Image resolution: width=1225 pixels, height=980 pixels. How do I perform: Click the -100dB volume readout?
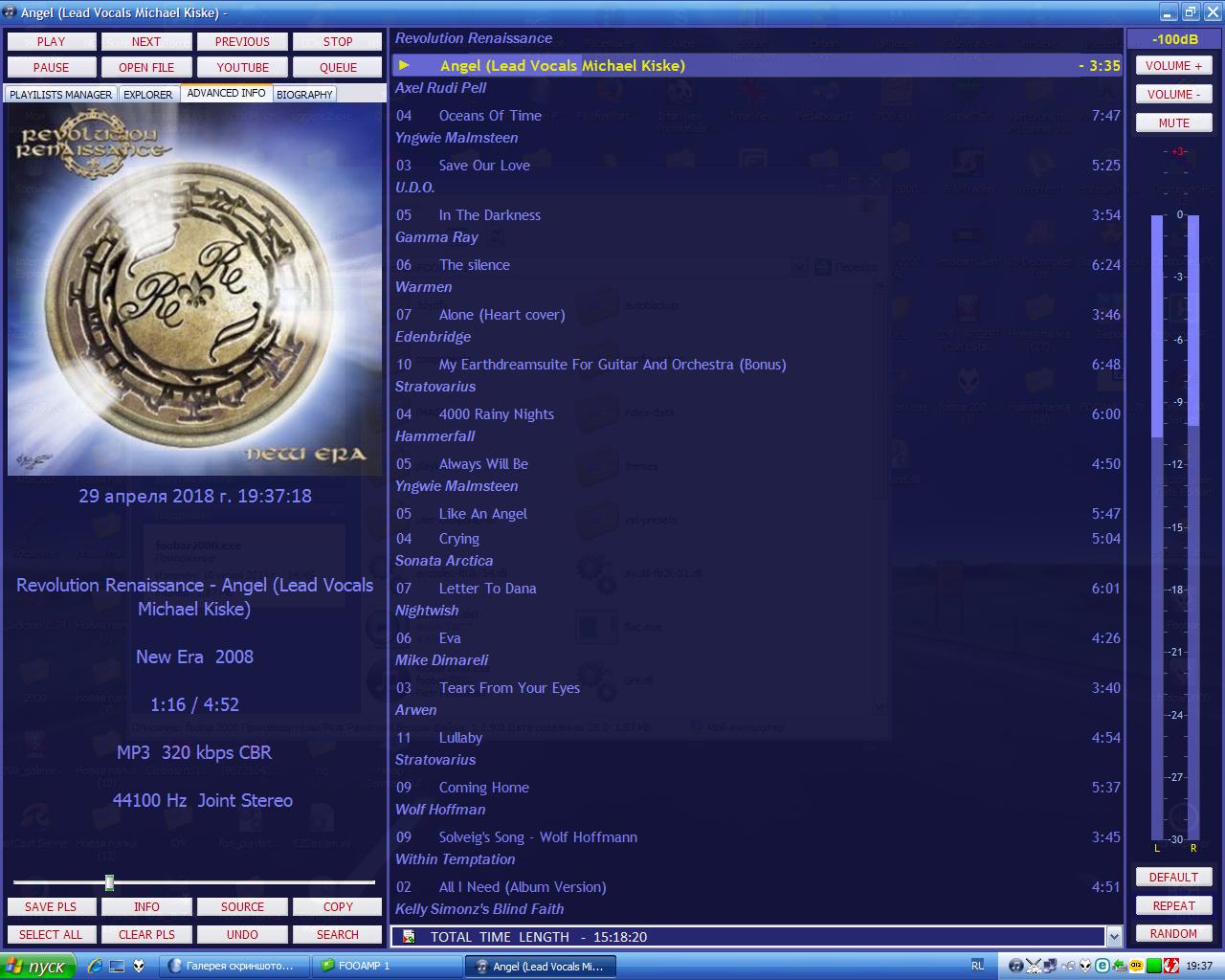1174,39
